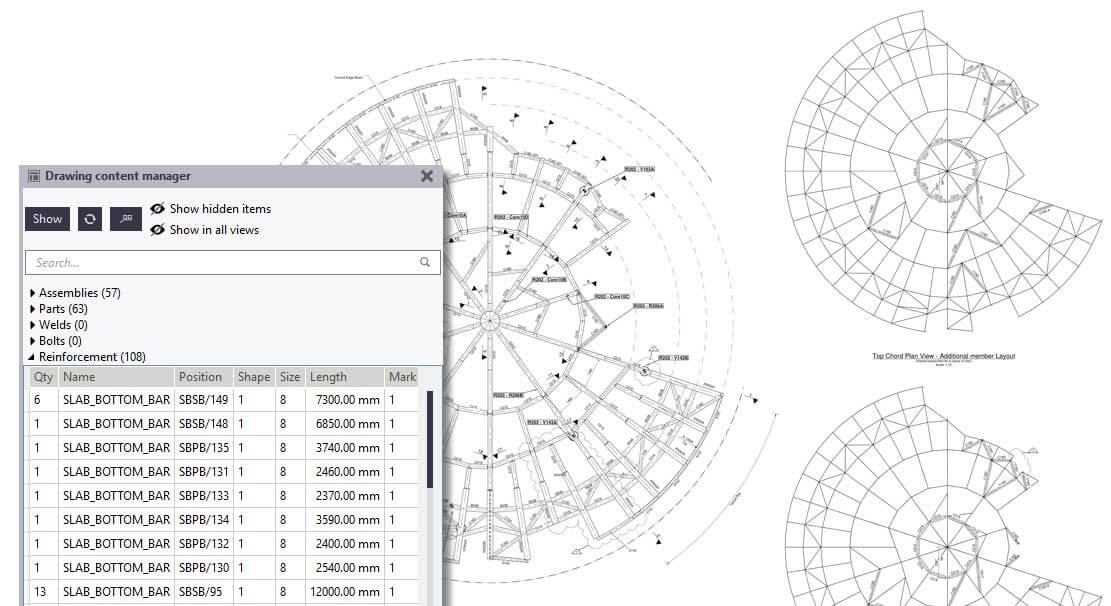Click length value 3590.00 mm
1111x606 pixels.
[x=347, y=520]
